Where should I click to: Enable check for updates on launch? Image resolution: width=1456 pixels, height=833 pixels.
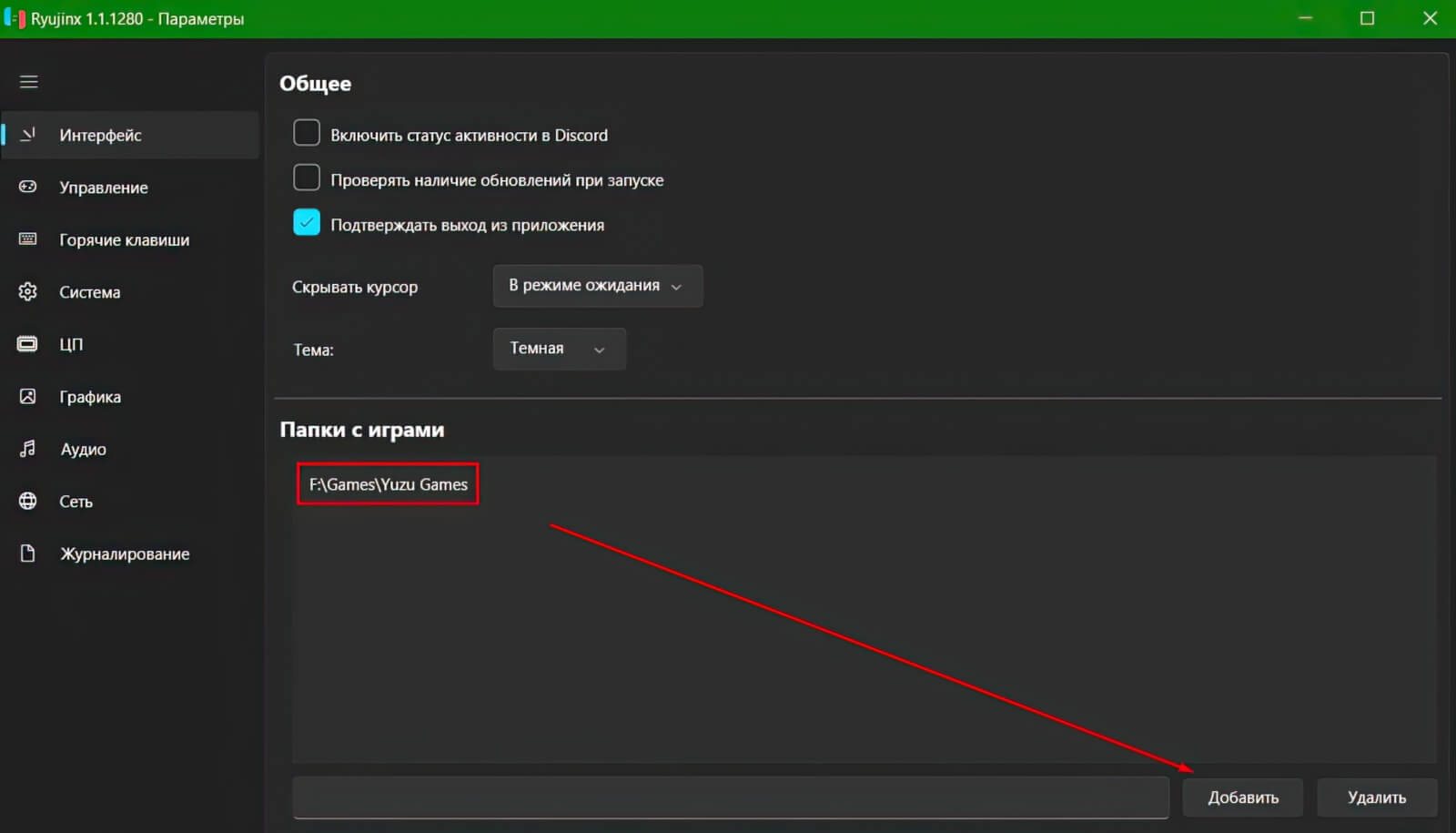tap(307, 178)
